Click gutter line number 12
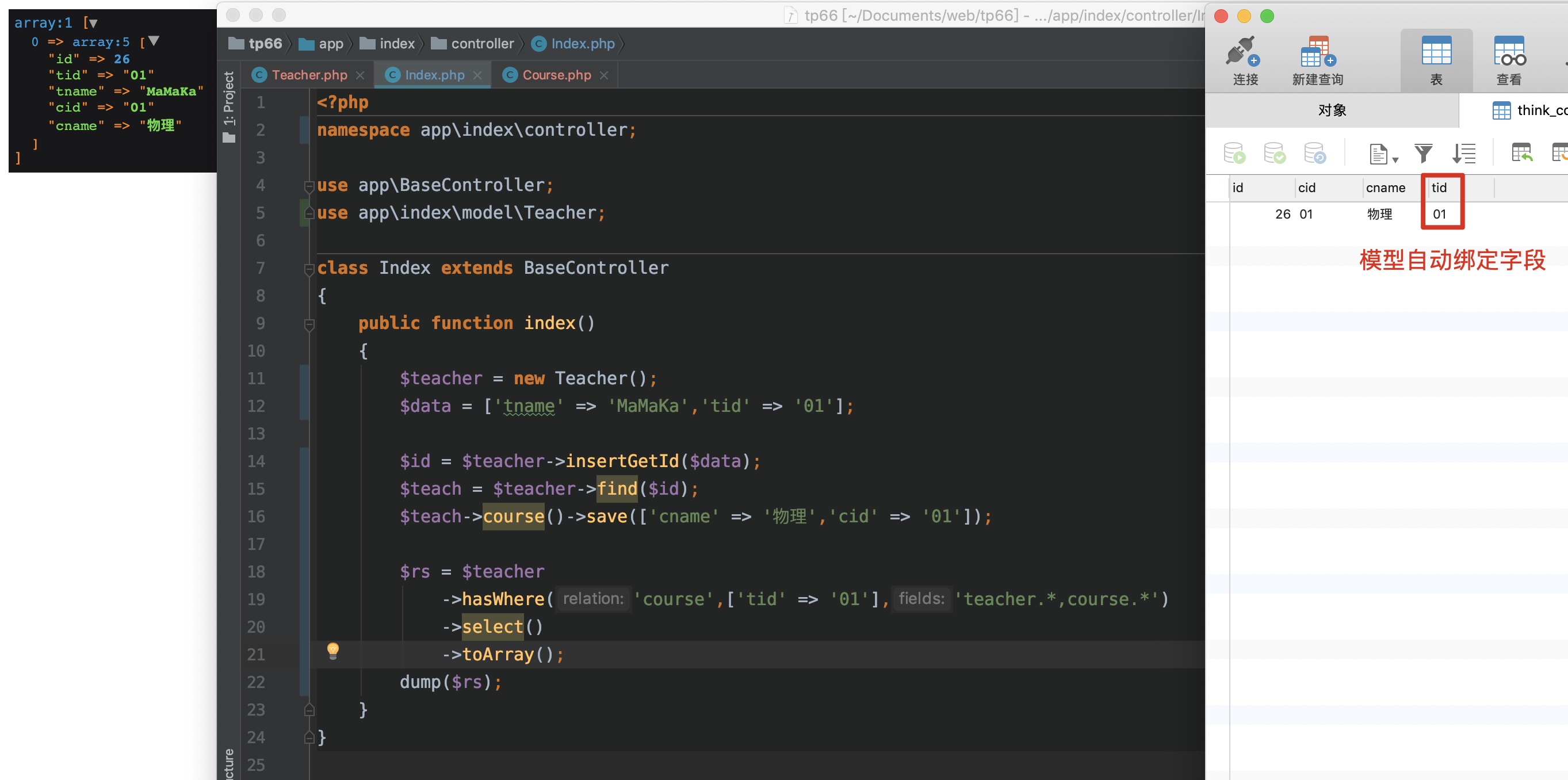The height and width of the screenshot is (780, 1568). coord(257,406)
